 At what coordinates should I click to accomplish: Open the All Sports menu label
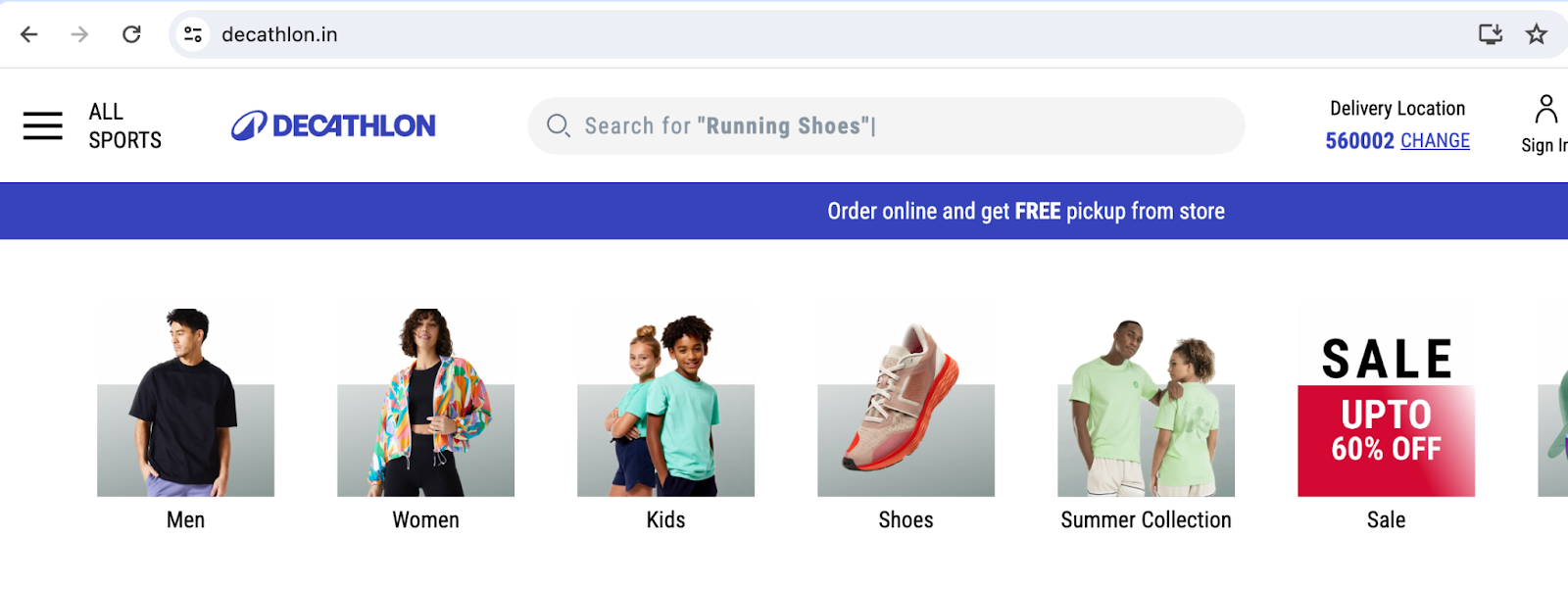coord(124,125)
